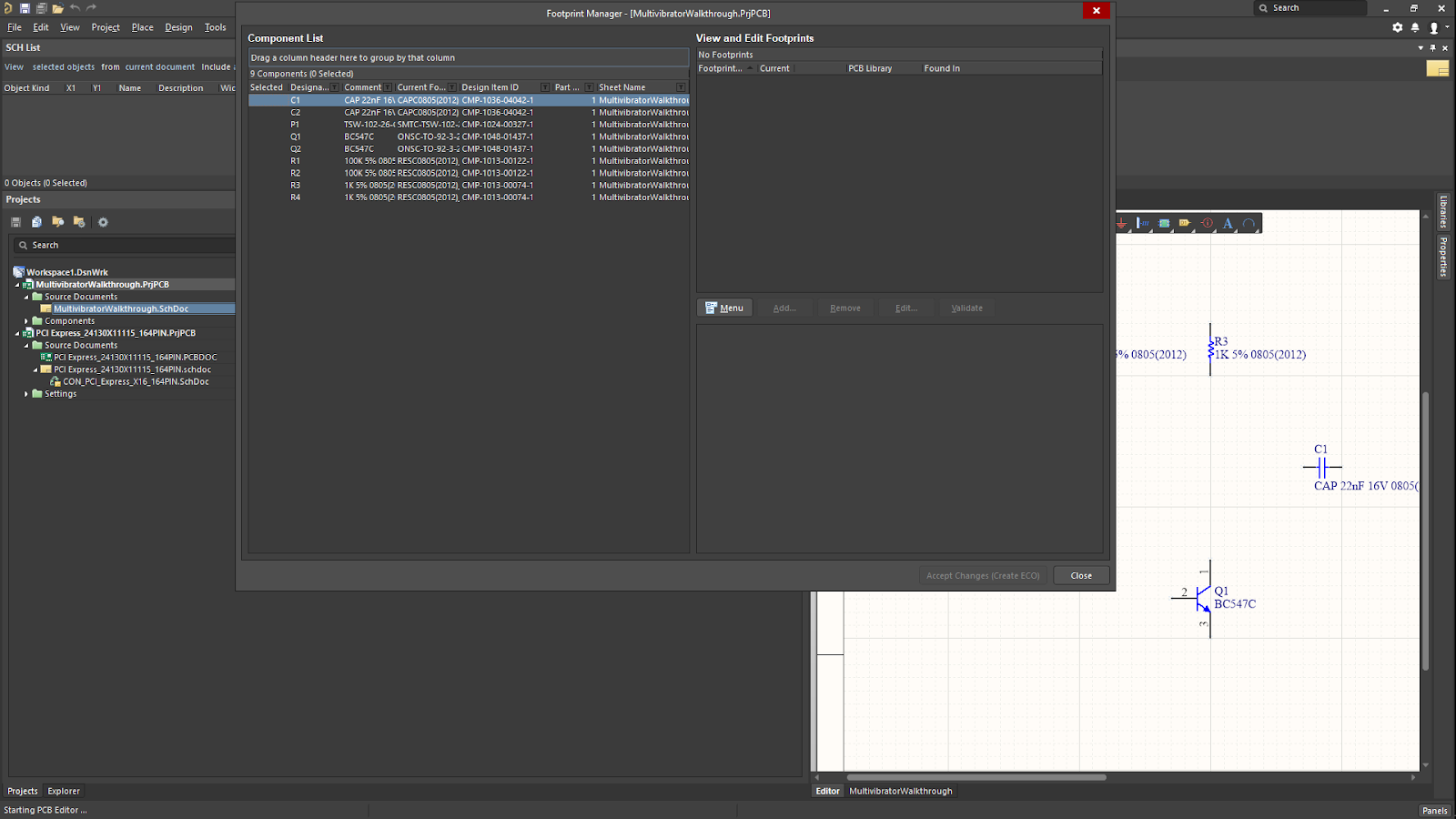Select the Place Arc drawing tool

pos(1249,223)
